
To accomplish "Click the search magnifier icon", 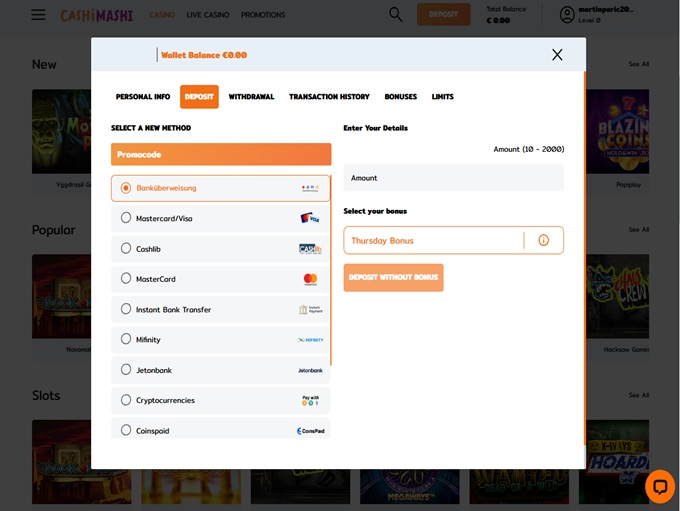I will tap(396, 15).
